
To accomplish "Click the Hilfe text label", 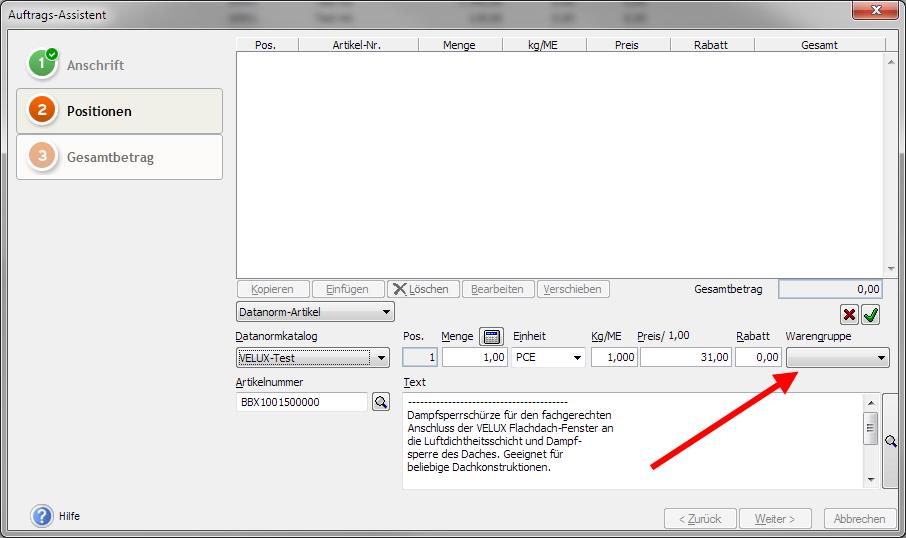I will [69, 516].
